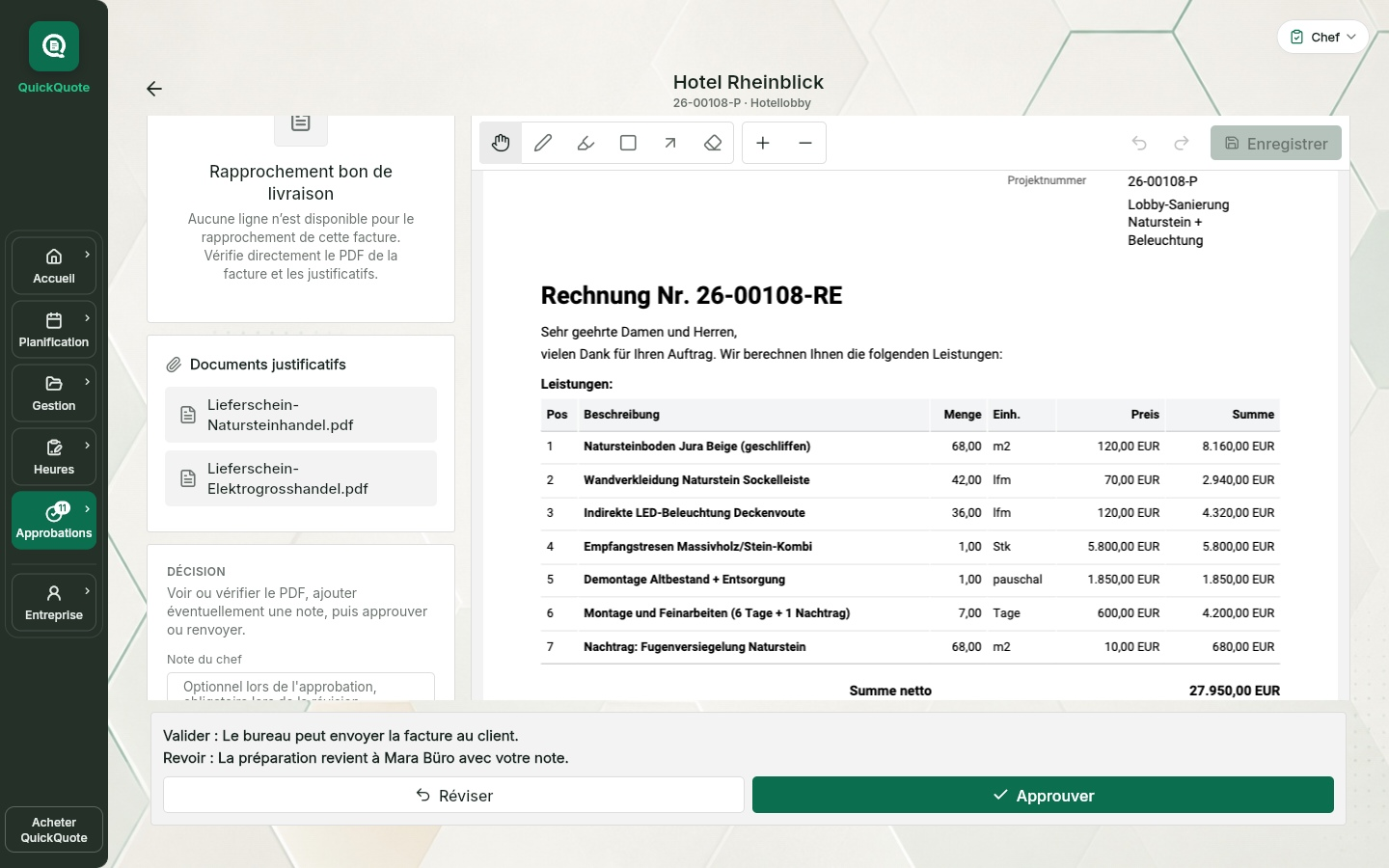Open Lieferschein-Natursteinhandel.pdf document
The width and height of the screenshot is (1389, 868).
click(x=301, y=415)
